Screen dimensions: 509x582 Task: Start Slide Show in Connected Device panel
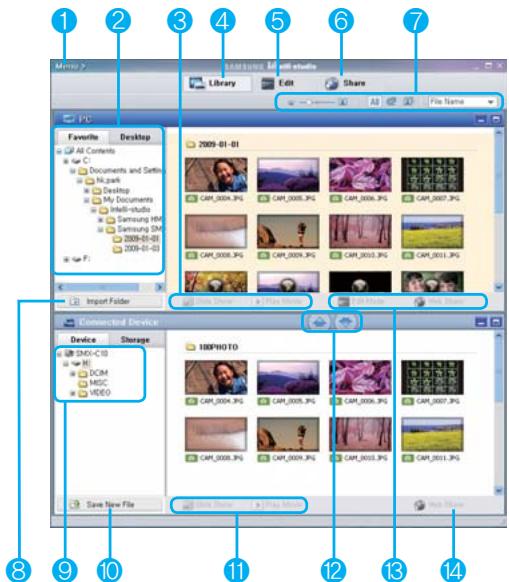208,504
